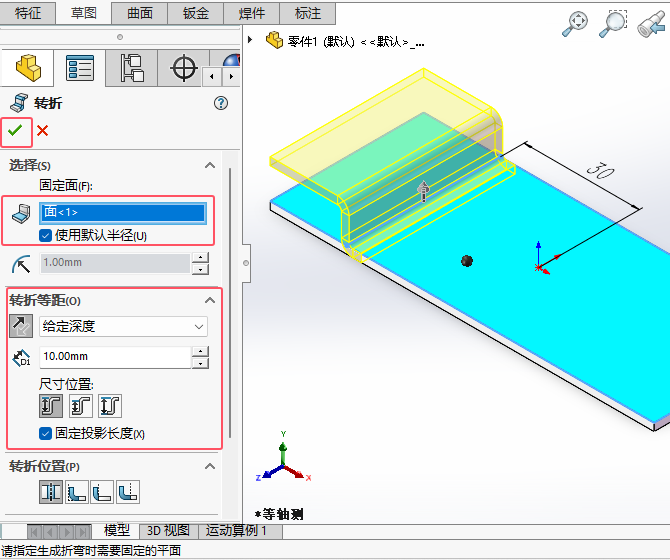670x560 pixels.
Task: Switch to the 3D 视图 bottom tab
Action: 168,531
